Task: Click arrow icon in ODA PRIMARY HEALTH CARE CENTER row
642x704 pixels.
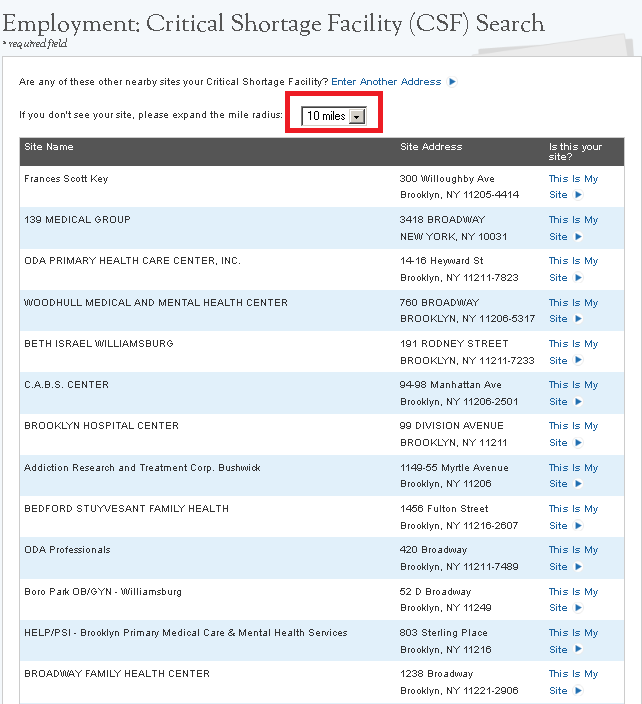Action: click(578, 278)
